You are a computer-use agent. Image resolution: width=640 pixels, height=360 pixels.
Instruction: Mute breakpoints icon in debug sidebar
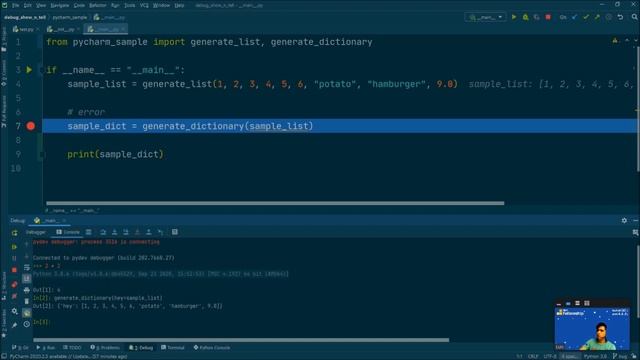coord(14,296)
